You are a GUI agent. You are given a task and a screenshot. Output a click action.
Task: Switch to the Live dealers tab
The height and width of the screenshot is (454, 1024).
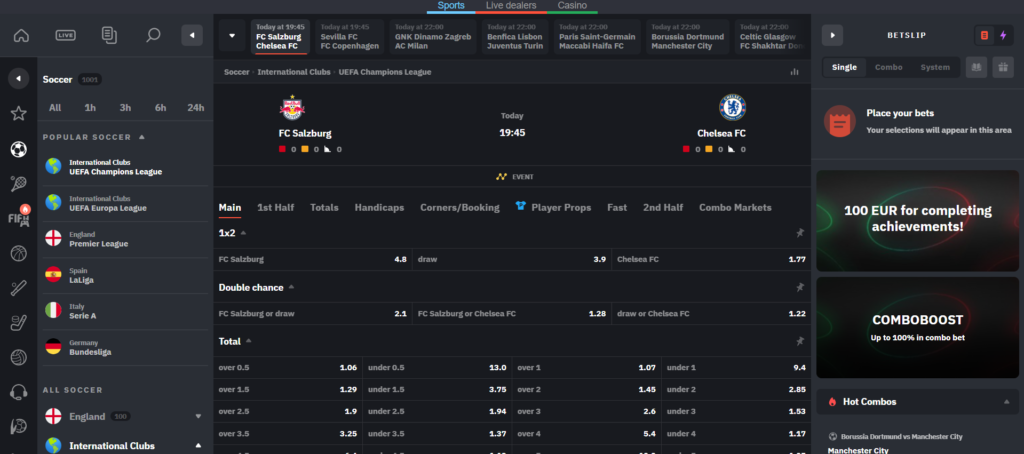click(x=511, y=6)
